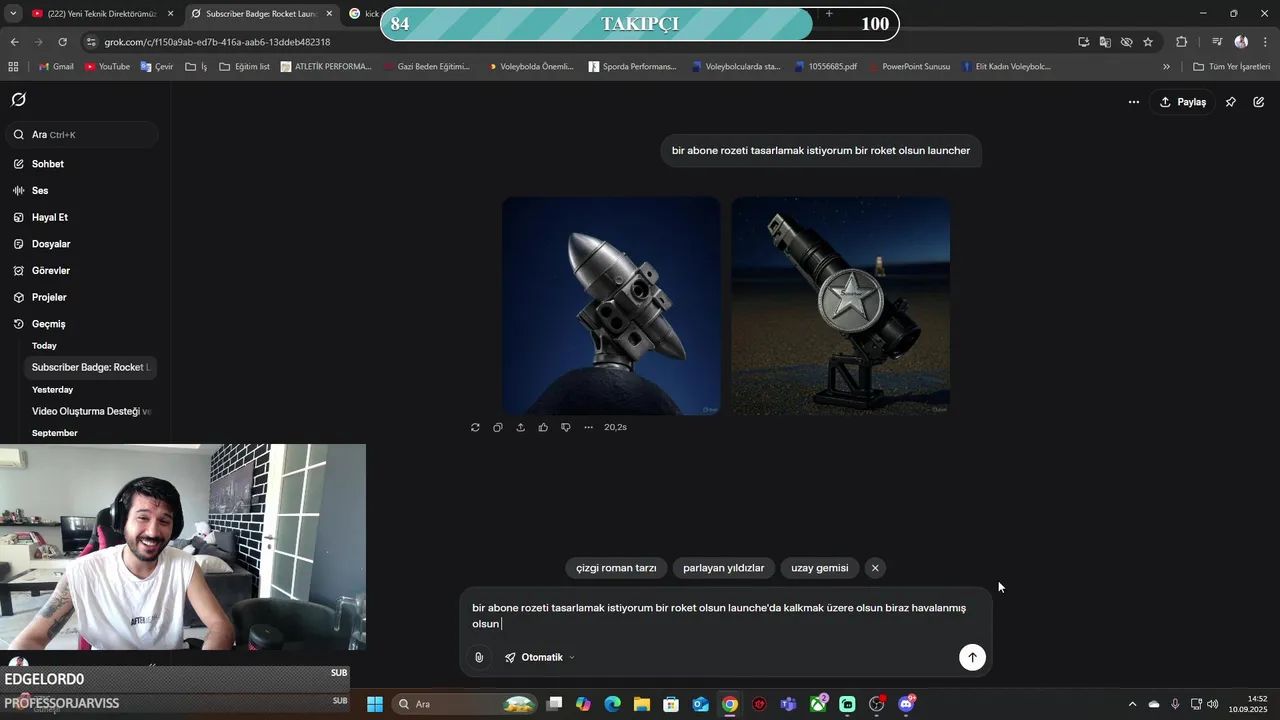Open the YouTube bookmark
Viewport: 1280px width, 720px height.
click(x=107, y=67)
